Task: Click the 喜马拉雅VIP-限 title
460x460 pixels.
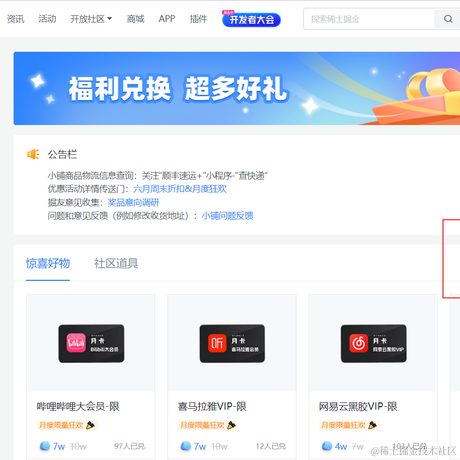Action: coord(212,406)
